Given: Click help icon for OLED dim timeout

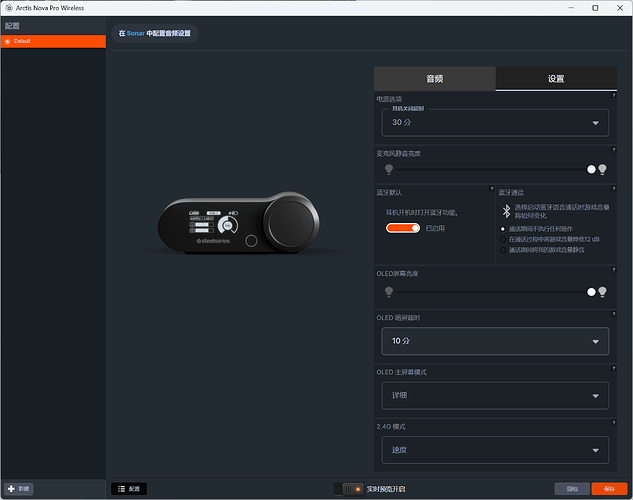Looking at the screenshot, I should (x=614, y=314).
